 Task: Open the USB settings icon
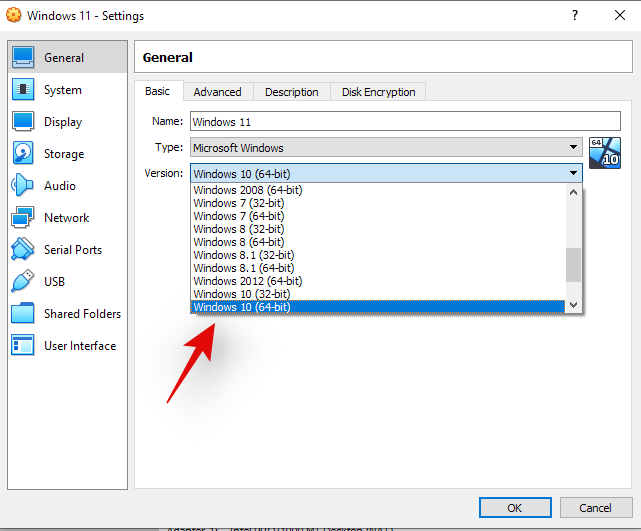click(x=23, y=282)
